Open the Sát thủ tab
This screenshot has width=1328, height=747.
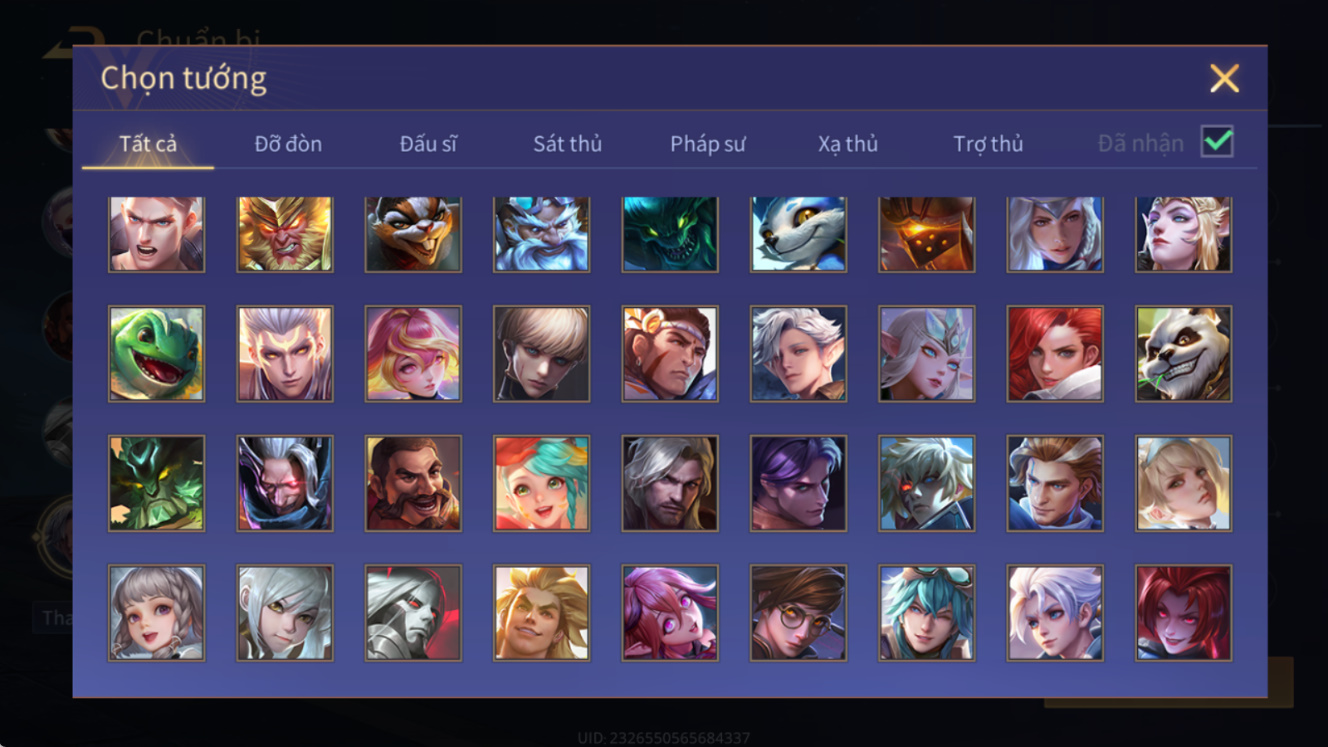point(567,144)
